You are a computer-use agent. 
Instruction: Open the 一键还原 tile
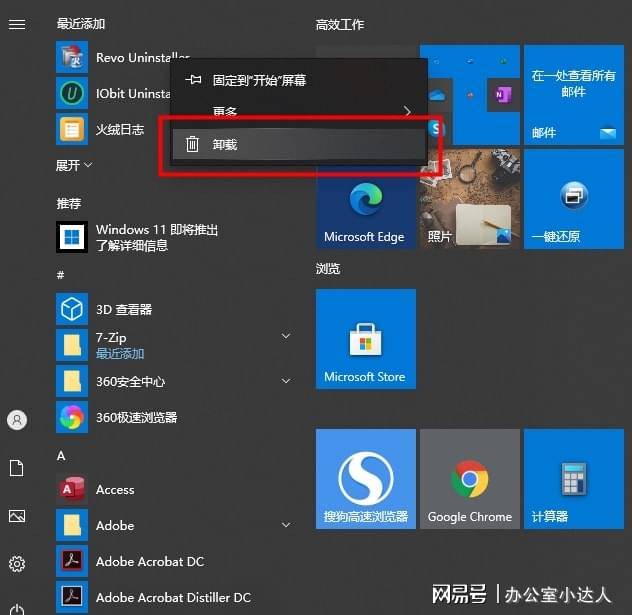pos(574,199)
